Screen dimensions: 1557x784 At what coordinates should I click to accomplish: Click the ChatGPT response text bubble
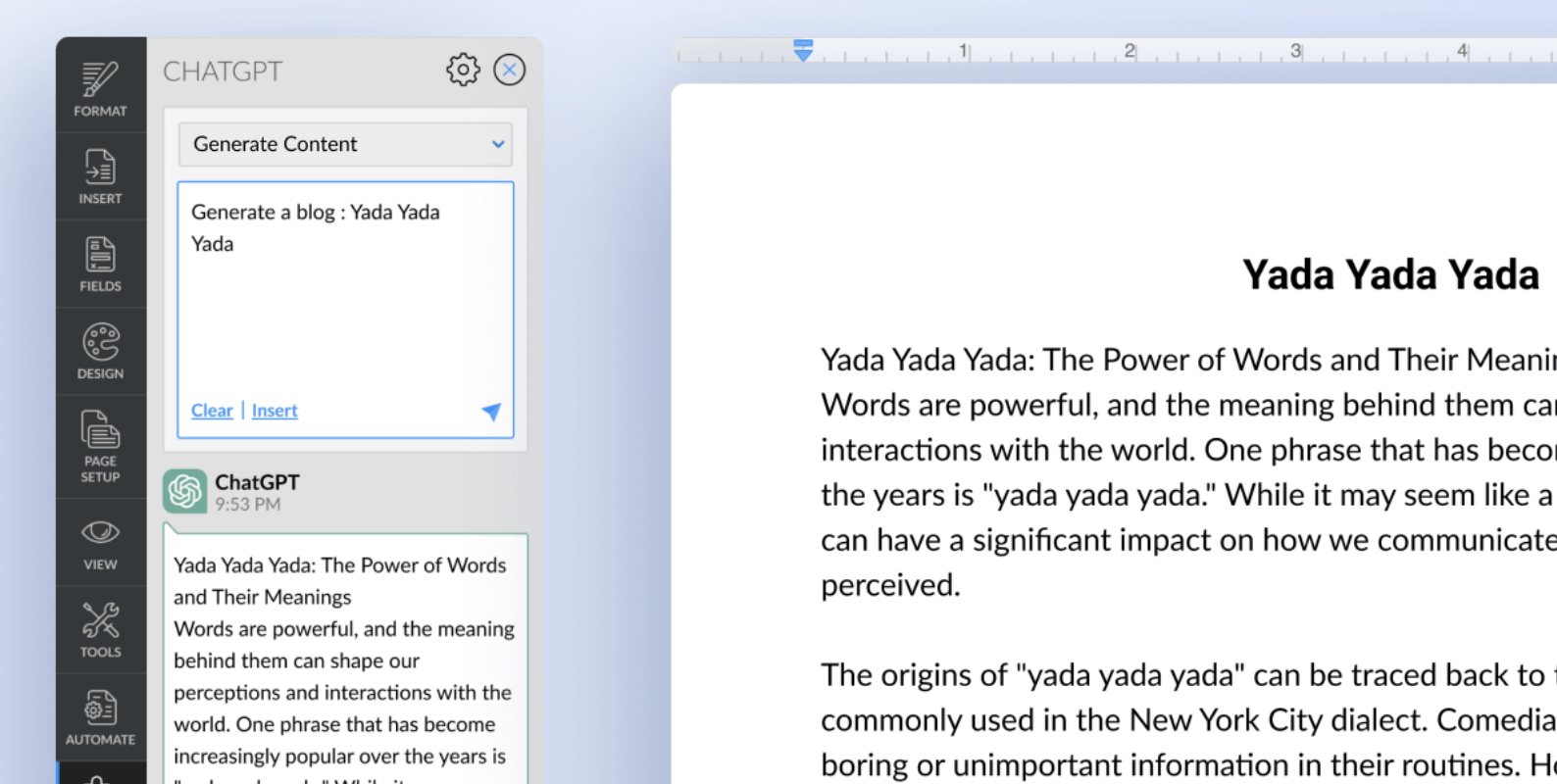coord(345,659)
